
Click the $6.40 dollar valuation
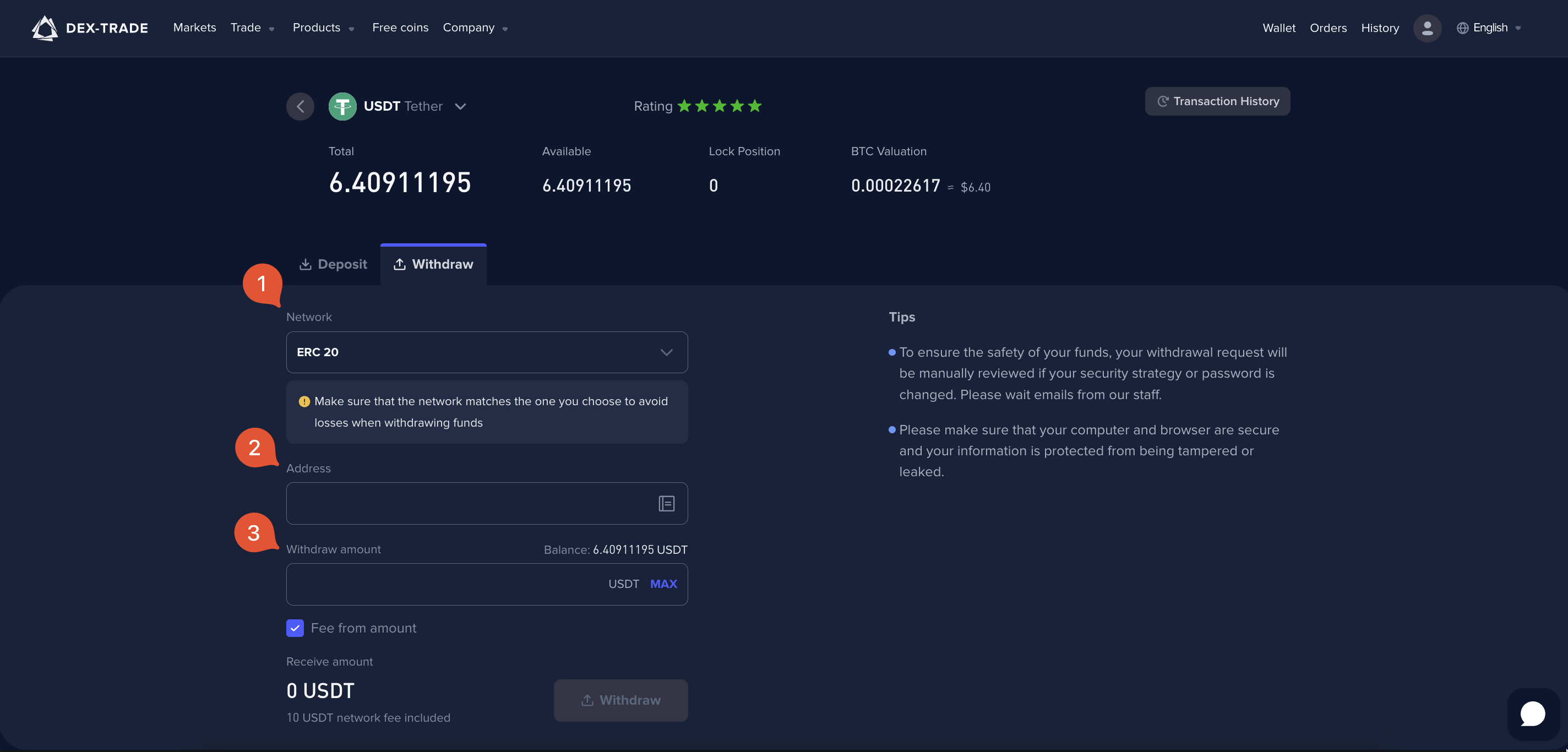976,187
